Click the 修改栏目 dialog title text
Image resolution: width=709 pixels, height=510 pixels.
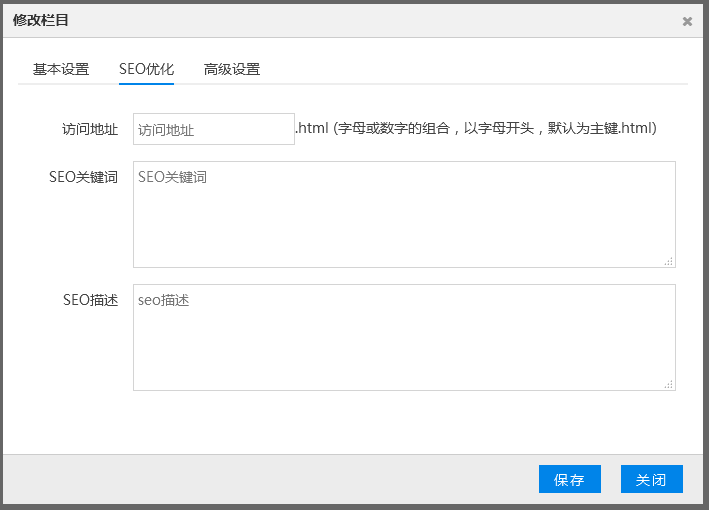(x=41, y=20)
